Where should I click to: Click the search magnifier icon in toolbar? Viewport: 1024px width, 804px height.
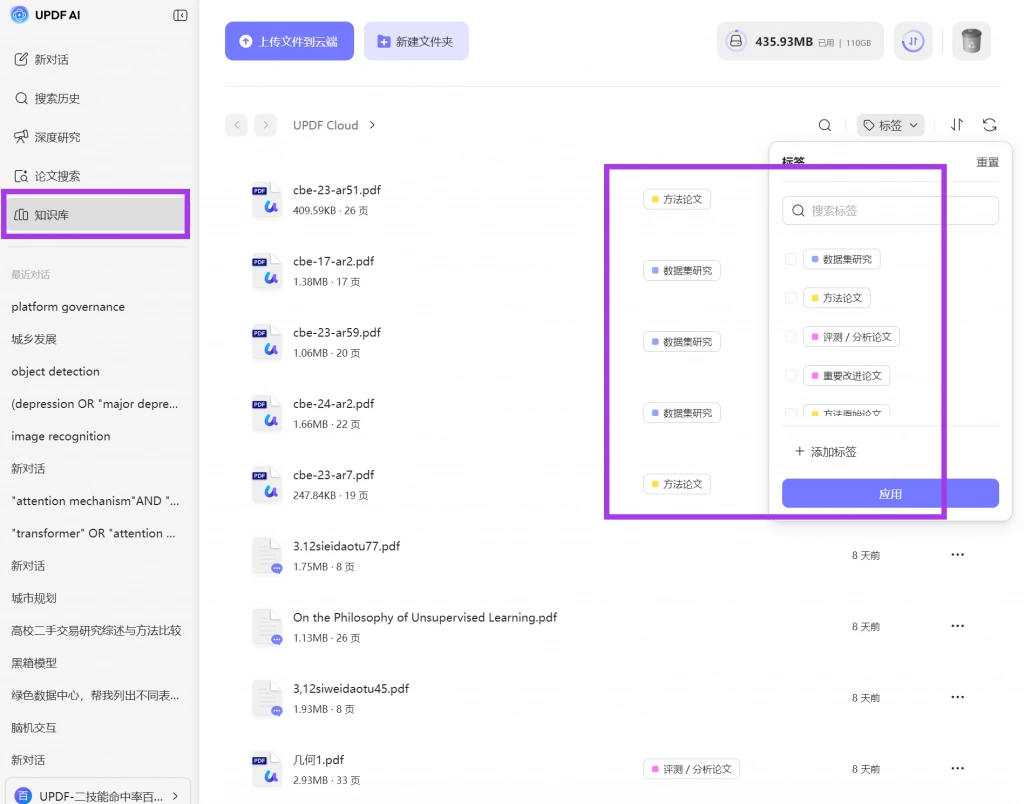[825, 125]
